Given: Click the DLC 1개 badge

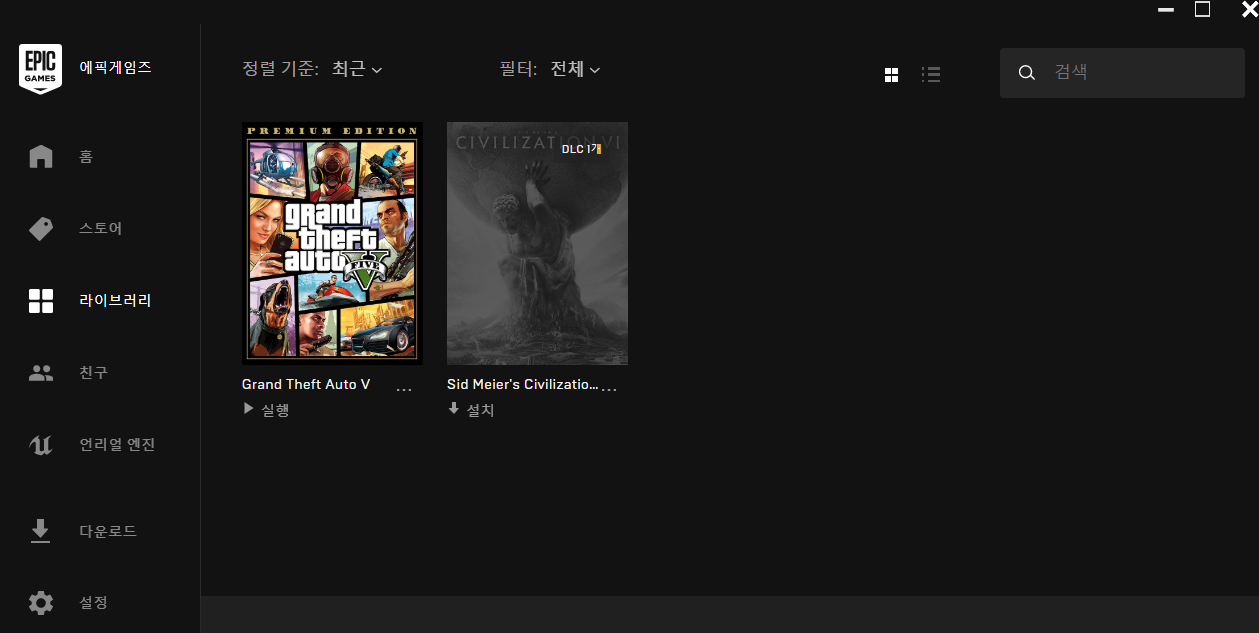Looking at the screenshot, I should click(x=581, y=149).
